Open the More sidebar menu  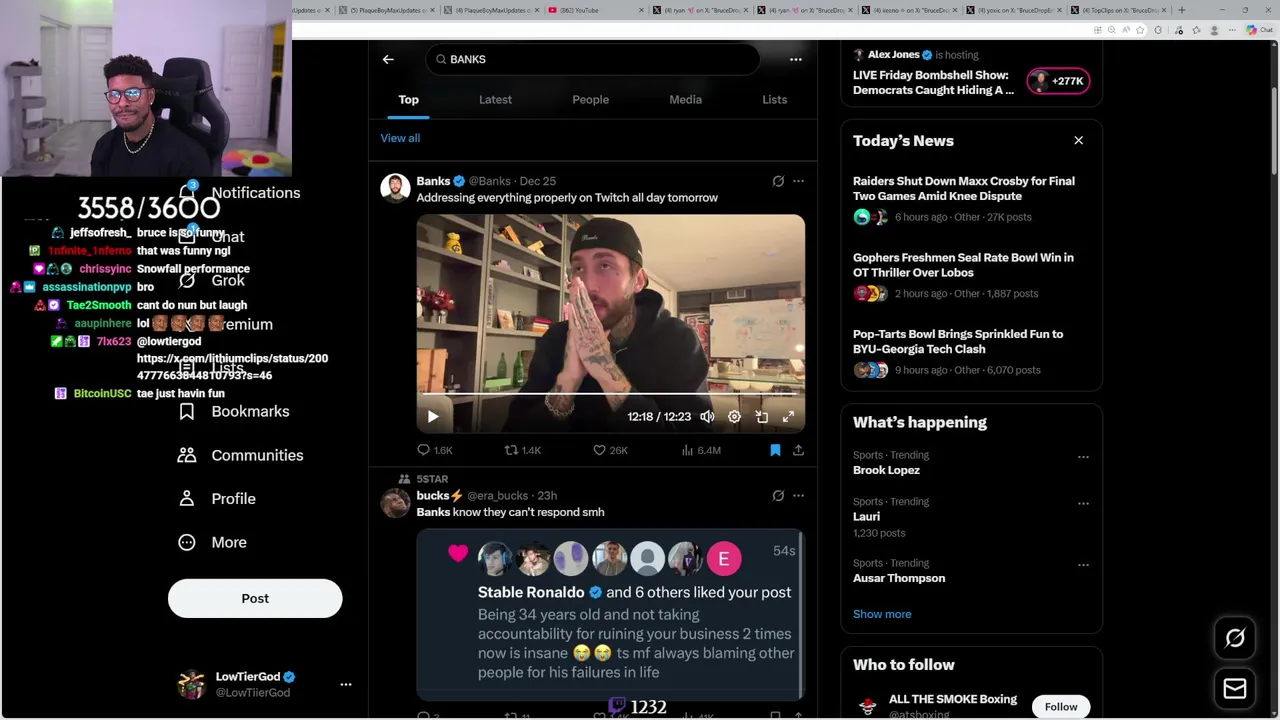212,542
